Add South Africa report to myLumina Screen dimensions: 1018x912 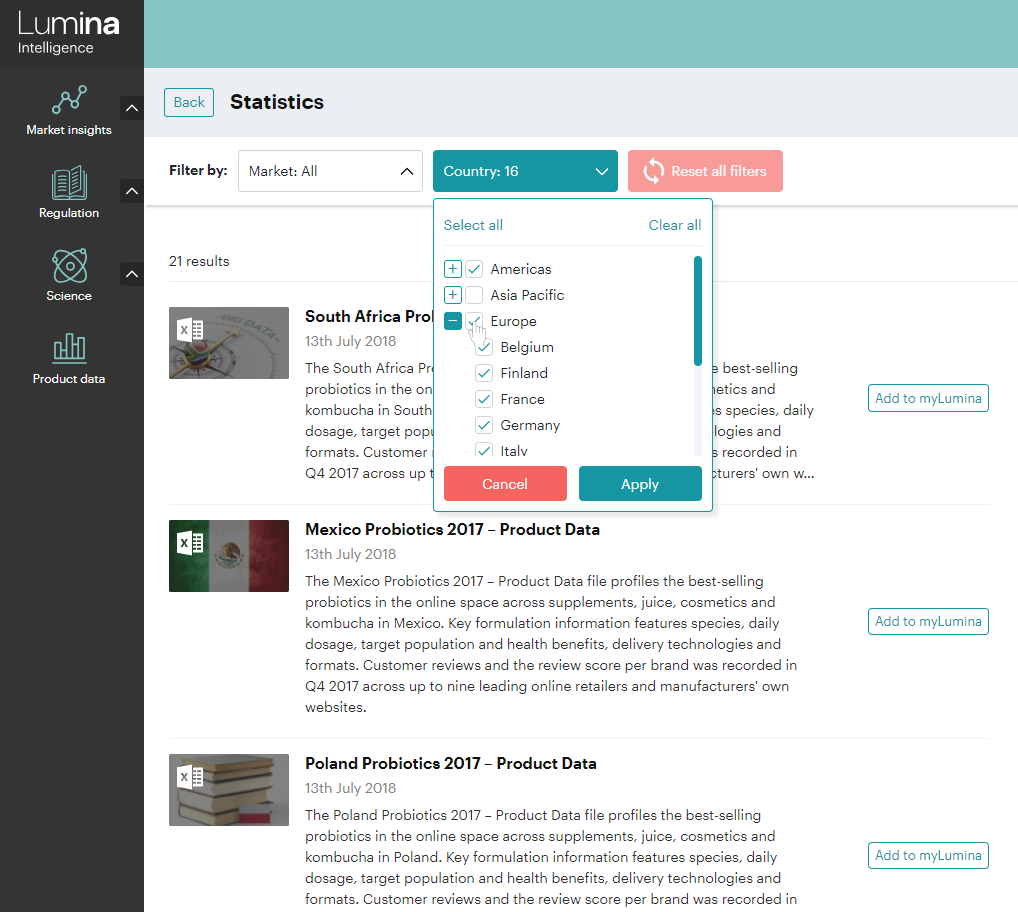coord(928,398)
